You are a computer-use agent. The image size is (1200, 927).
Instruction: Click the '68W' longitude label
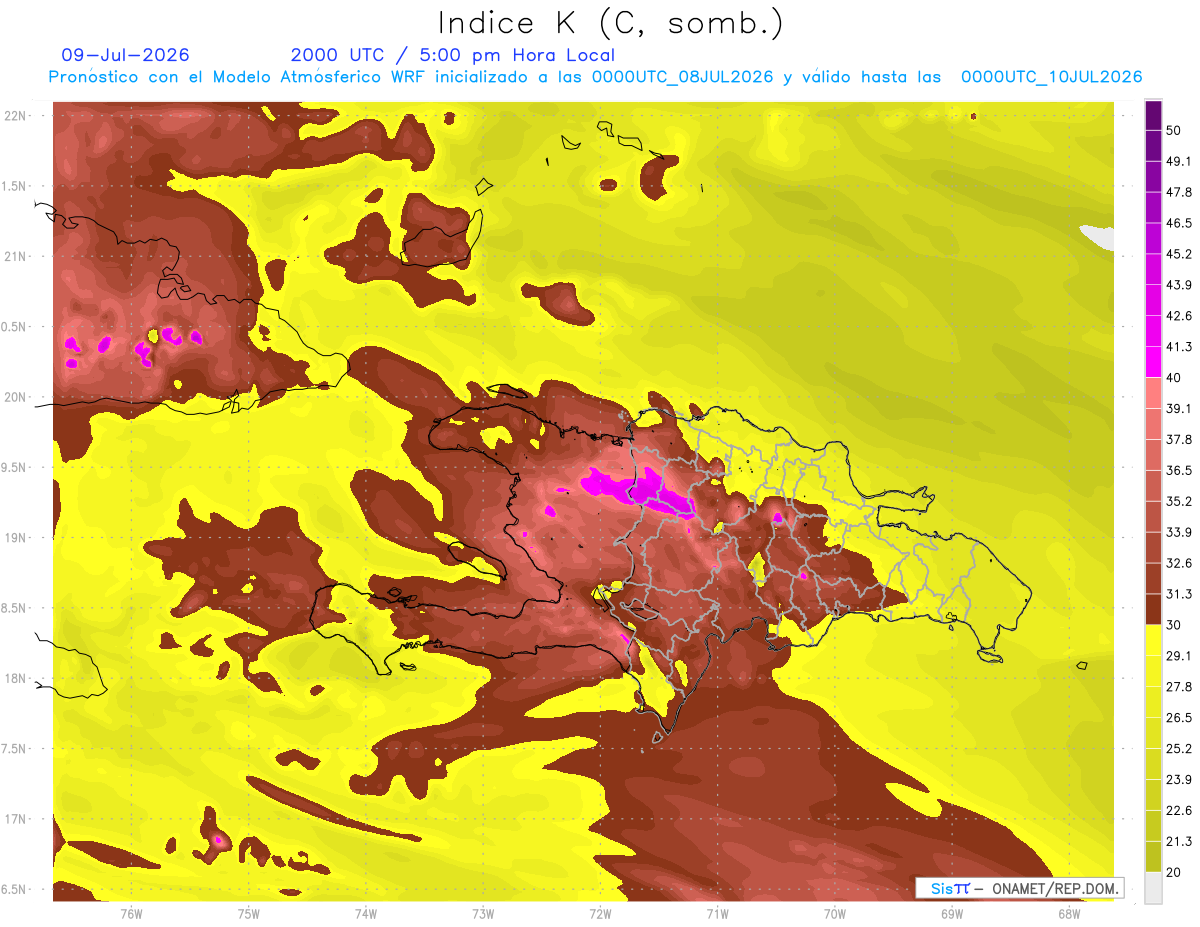1069,914
